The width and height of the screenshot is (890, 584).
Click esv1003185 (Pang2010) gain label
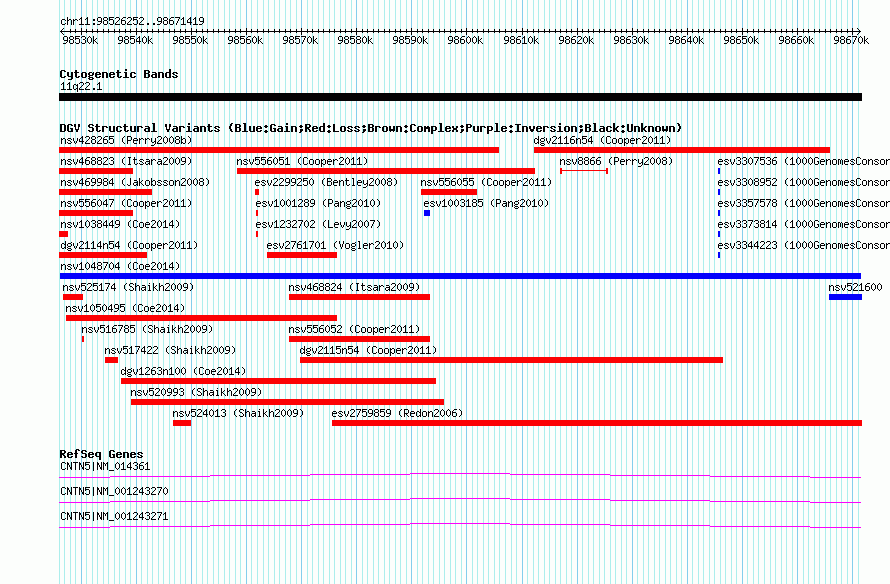coord(486,203)
